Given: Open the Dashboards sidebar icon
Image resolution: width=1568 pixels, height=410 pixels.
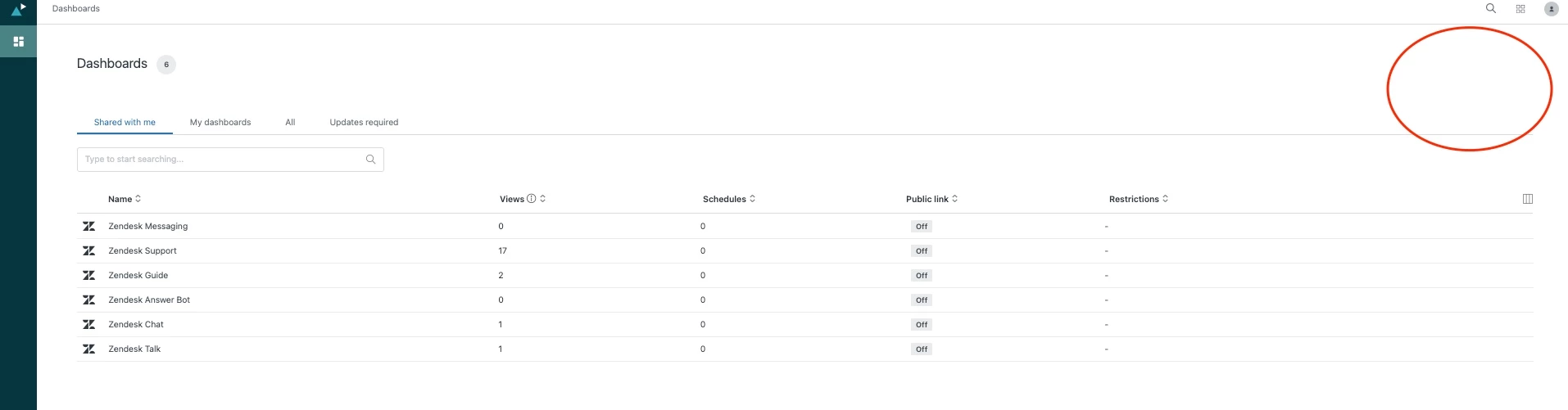Looking at the screenshot, I should tap(18, 41).
